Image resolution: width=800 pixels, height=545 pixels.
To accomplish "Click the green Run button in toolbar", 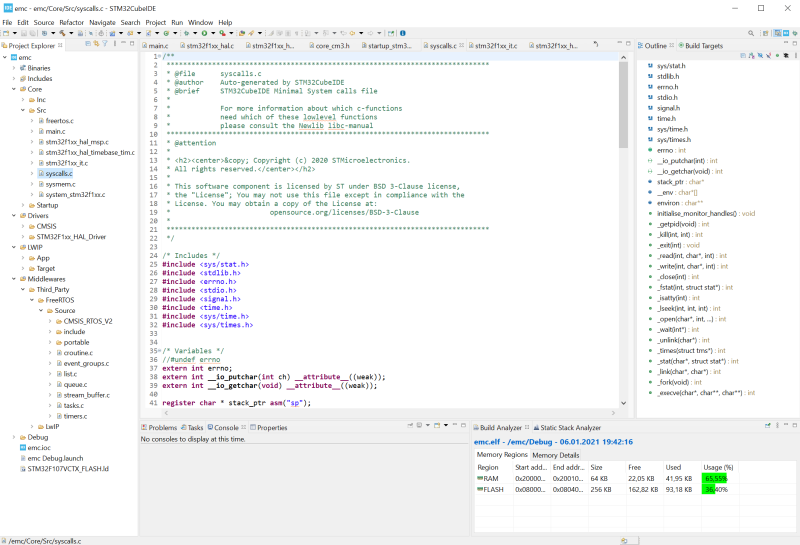I will 204,33.
